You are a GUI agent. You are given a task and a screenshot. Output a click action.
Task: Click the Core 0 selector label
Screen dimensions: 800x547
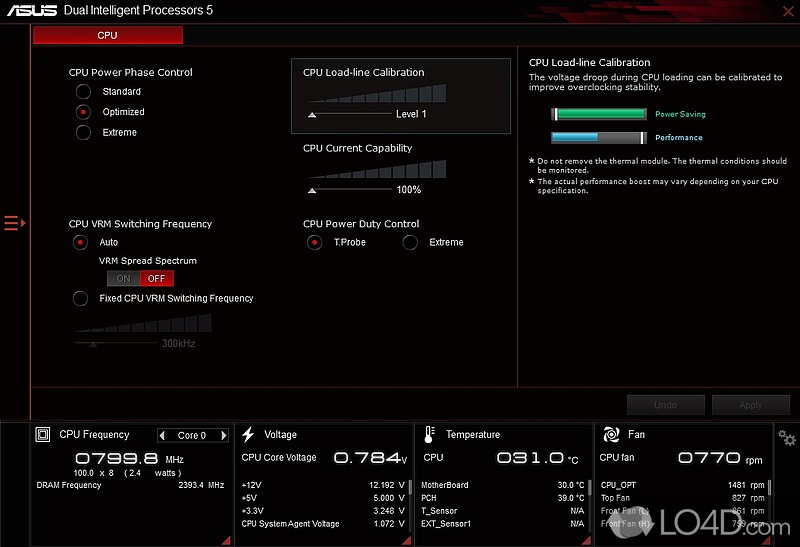[192, 435]
